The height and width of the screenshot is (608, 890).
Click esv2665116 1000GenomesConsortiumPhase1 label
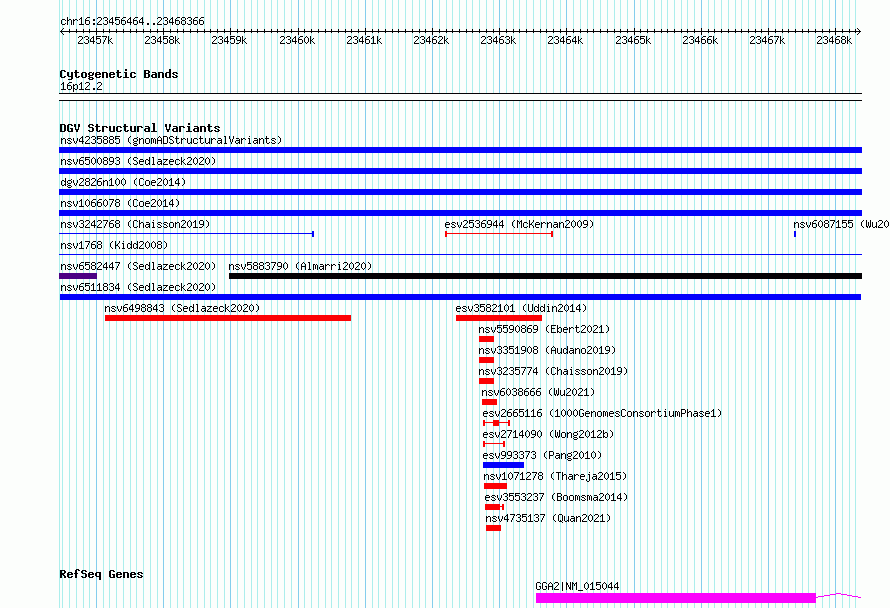click(x=602, y=413)
